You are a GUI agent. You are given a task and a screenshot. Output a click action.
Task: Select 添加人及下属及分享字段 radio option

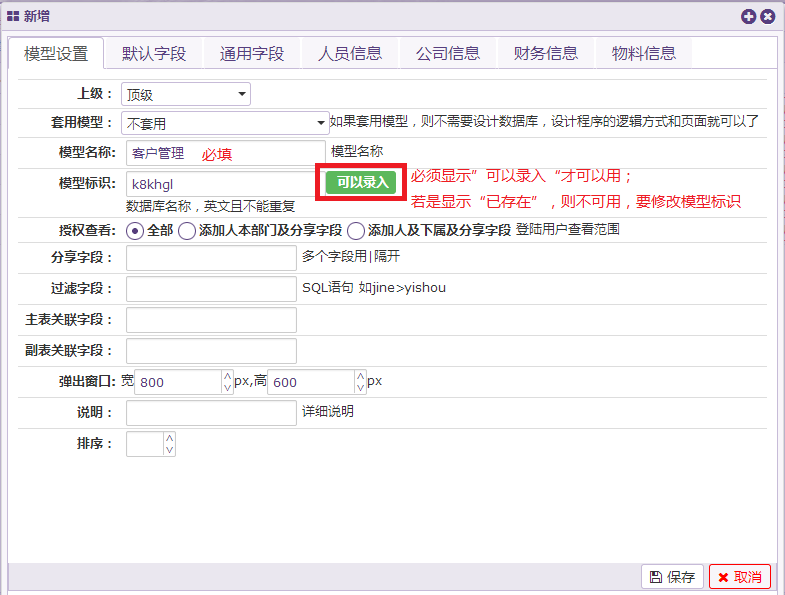tap(356, 230)
